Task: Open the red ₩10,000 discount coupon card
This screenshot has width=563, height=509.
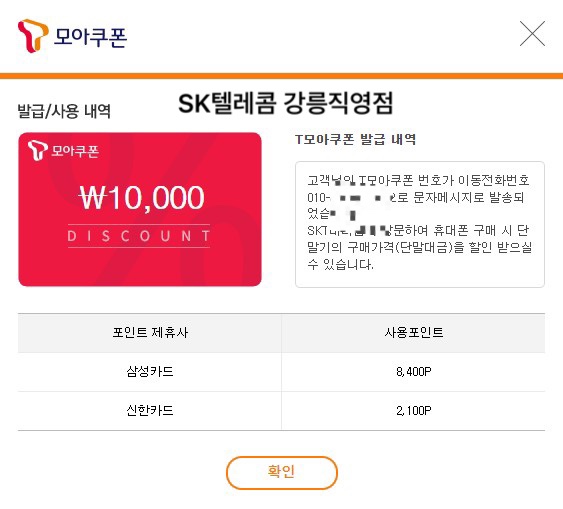Action: 140,209
